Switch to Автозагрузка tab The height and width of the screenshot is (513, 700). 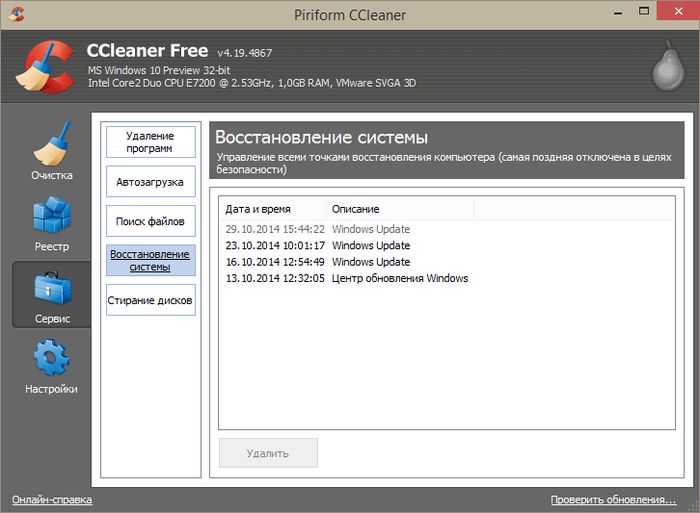151,181
